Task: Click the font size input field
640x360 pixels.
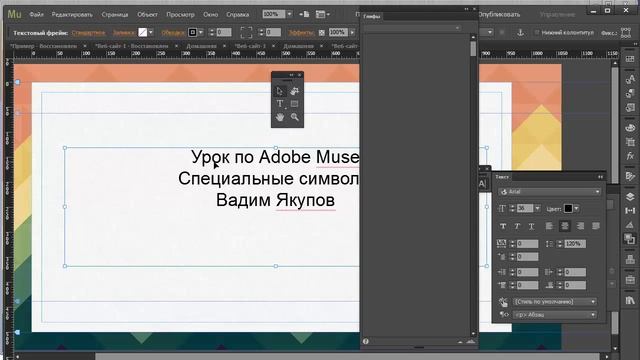Action: 525,209
